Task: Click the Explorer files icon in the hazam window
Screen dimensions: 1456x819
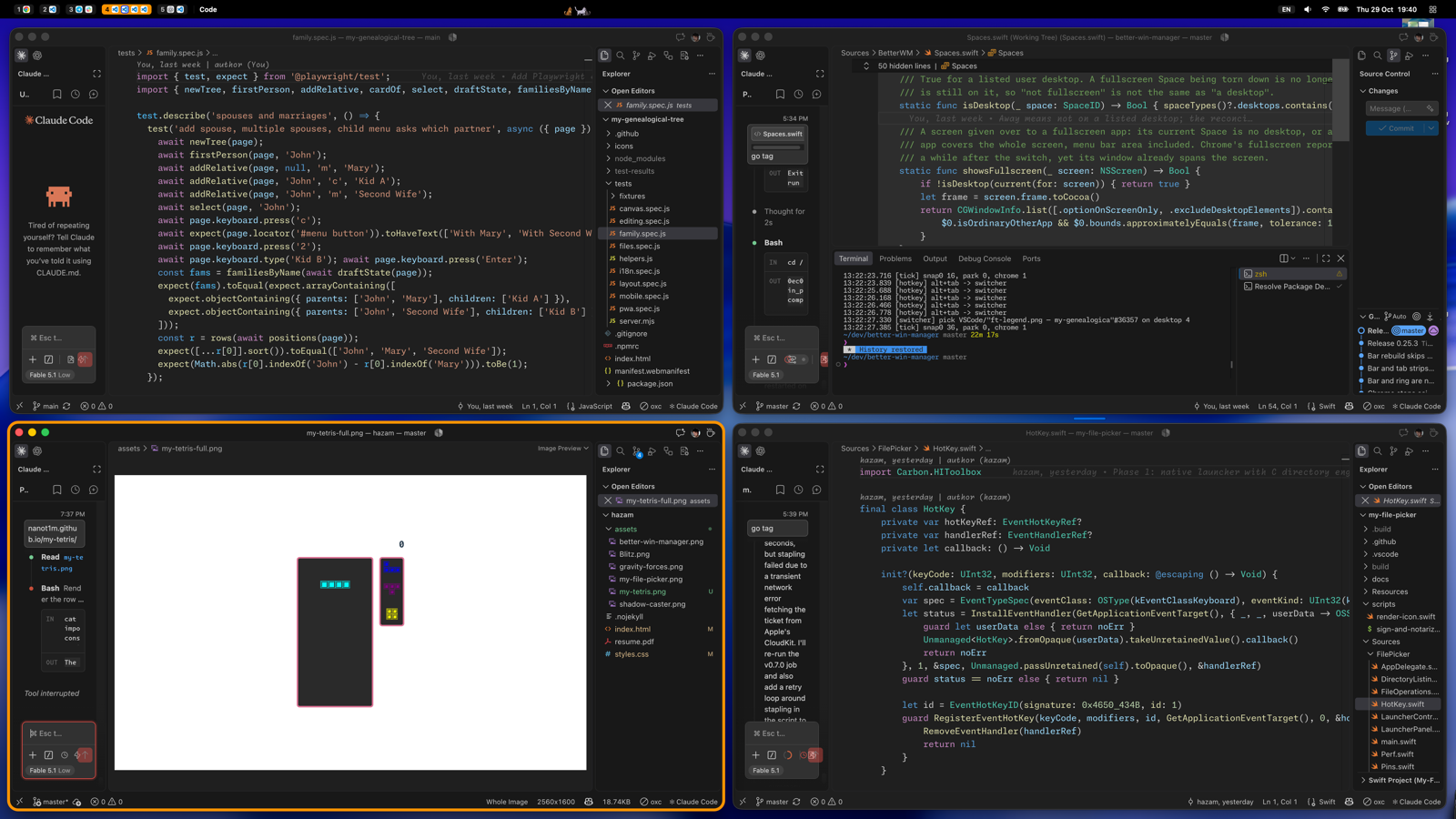Action: [x=604, y=451]
